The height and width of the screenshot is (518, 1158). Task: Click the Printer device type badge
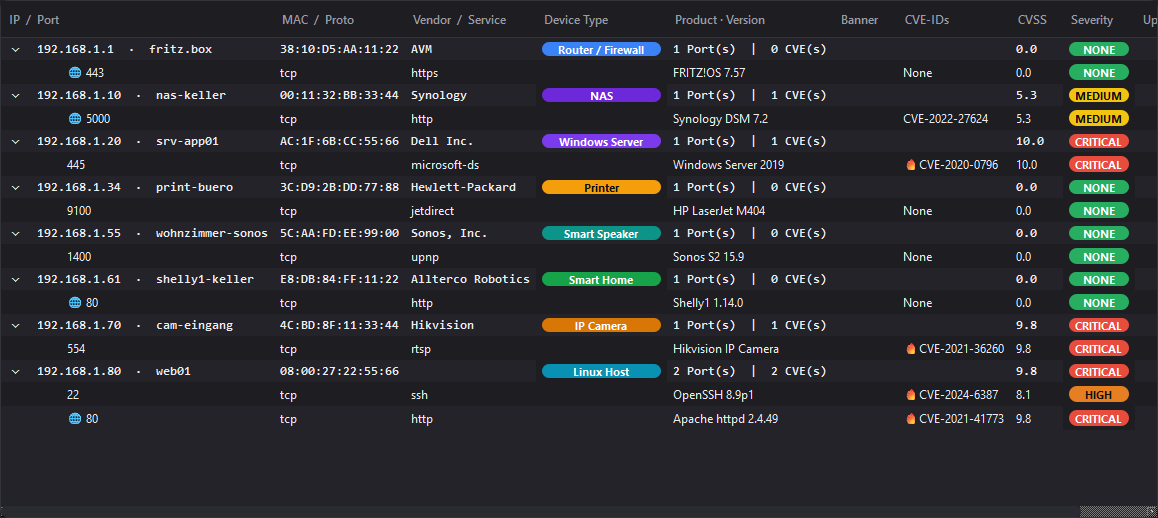[601, 188]
